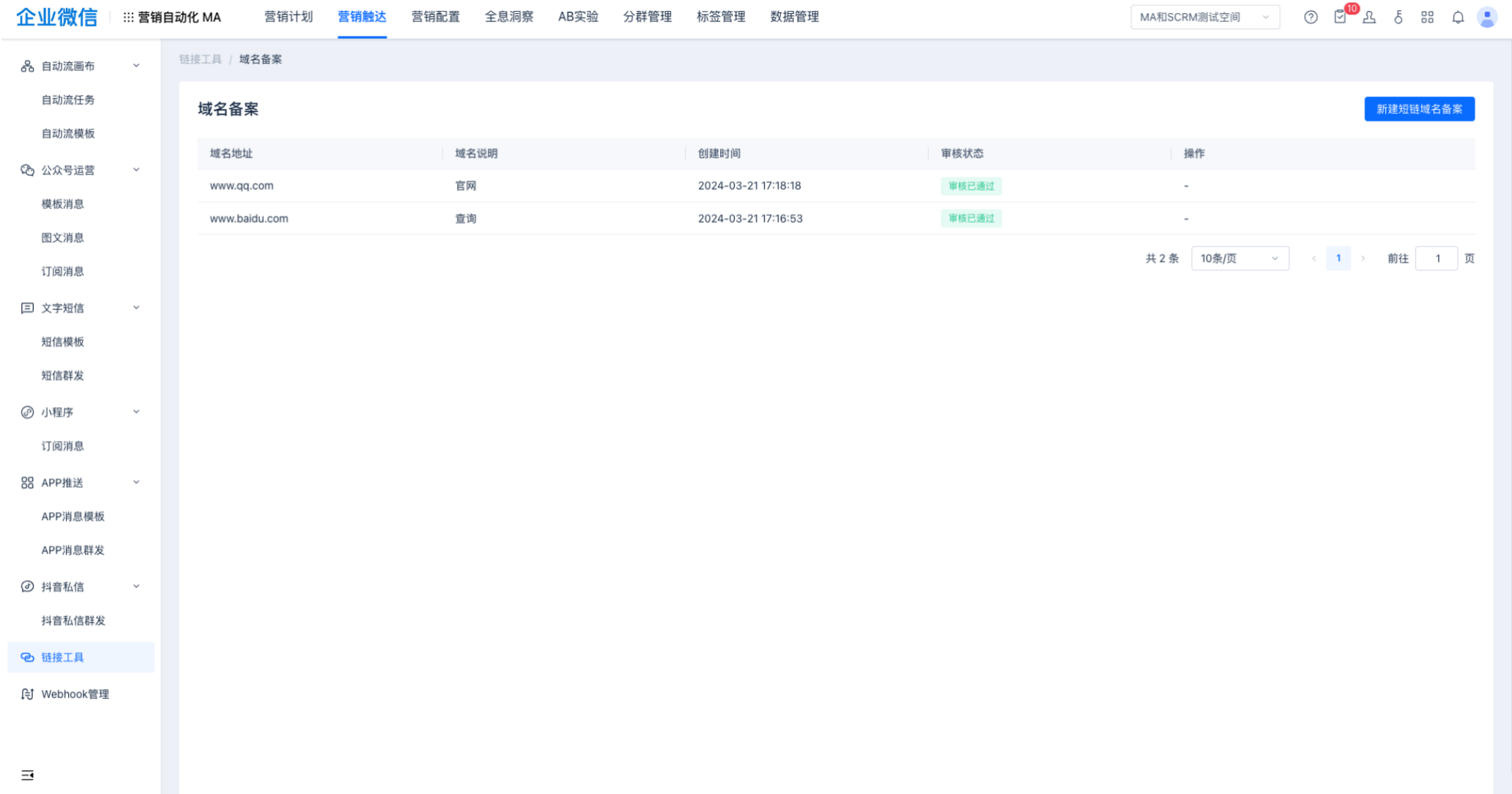Click the www.qq.com domain cell
1512x794 pixels.
[242, 185]
